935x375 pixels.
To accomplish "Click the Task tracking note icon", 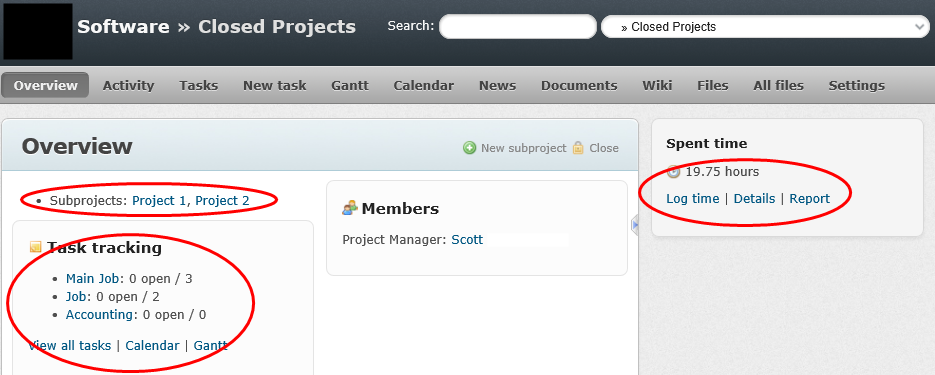I will [35, 247].
